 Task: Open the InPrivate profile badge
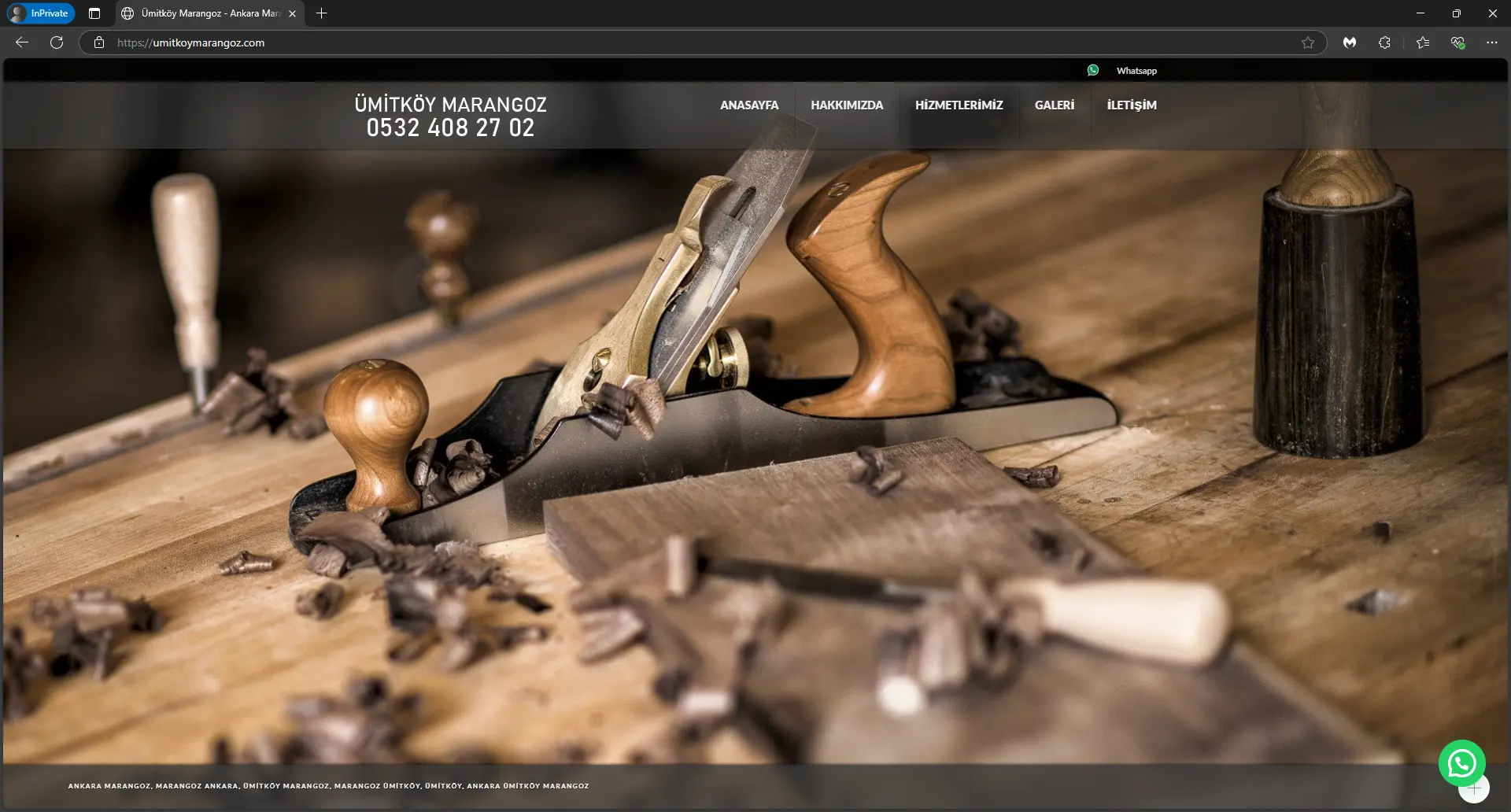click(x=41, y=13)
